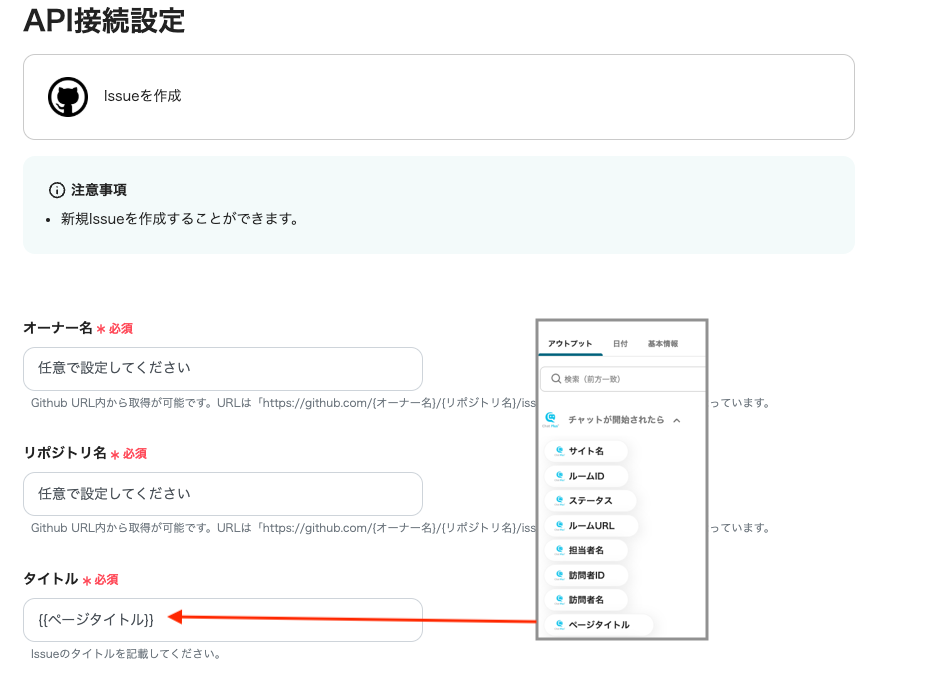
Task: Switch to the アウトプット tab
Action: click(x=570, y=344)
